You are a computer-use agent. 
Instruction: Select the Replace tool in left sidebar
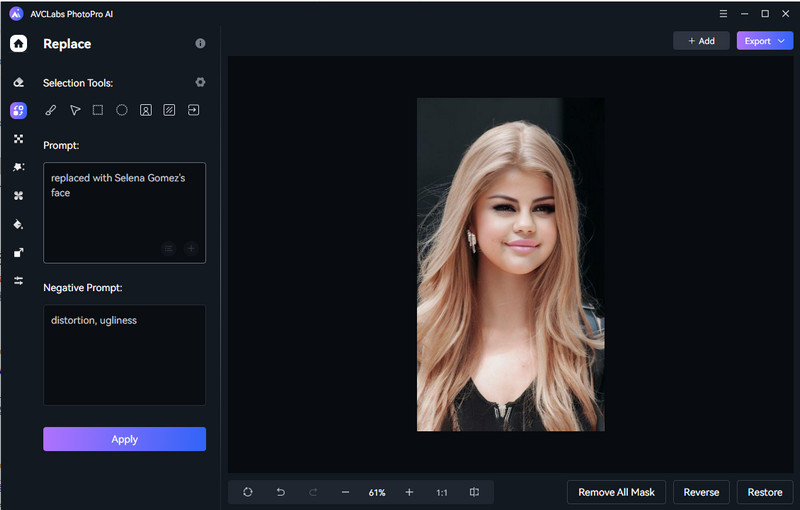pos(18,110)
